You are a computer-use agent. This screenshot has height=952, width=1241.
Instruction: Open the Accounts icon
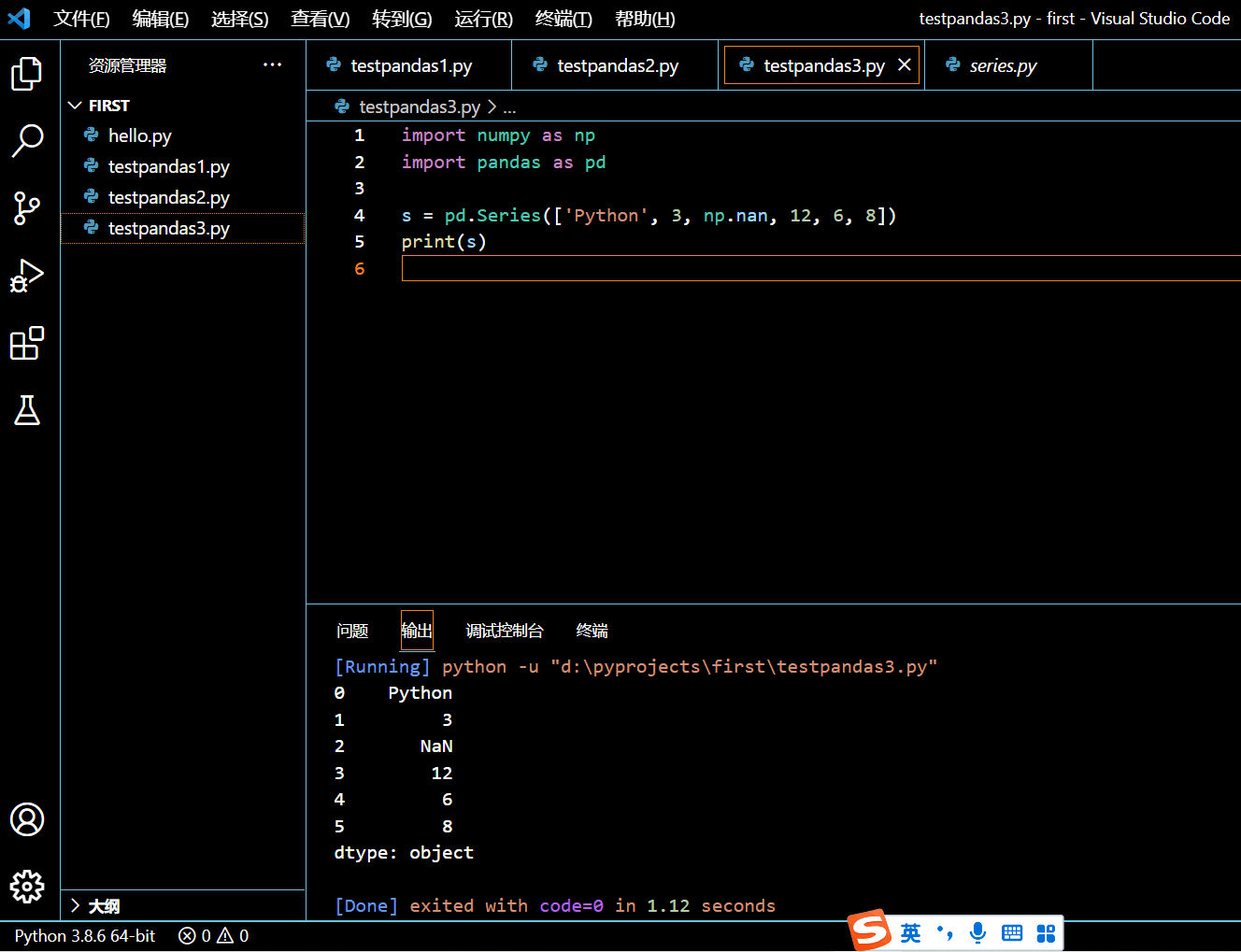(x=27, y=819)
